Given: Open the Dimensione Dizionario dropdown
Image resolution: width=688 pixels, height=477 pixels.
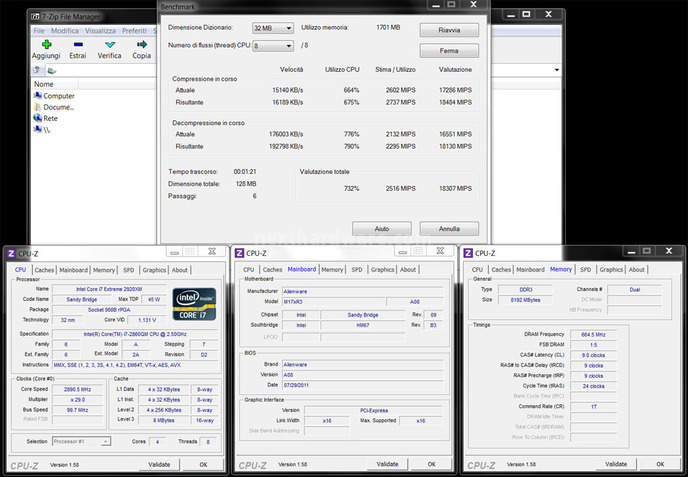Looking at the screenshot, I should point(273,28).
